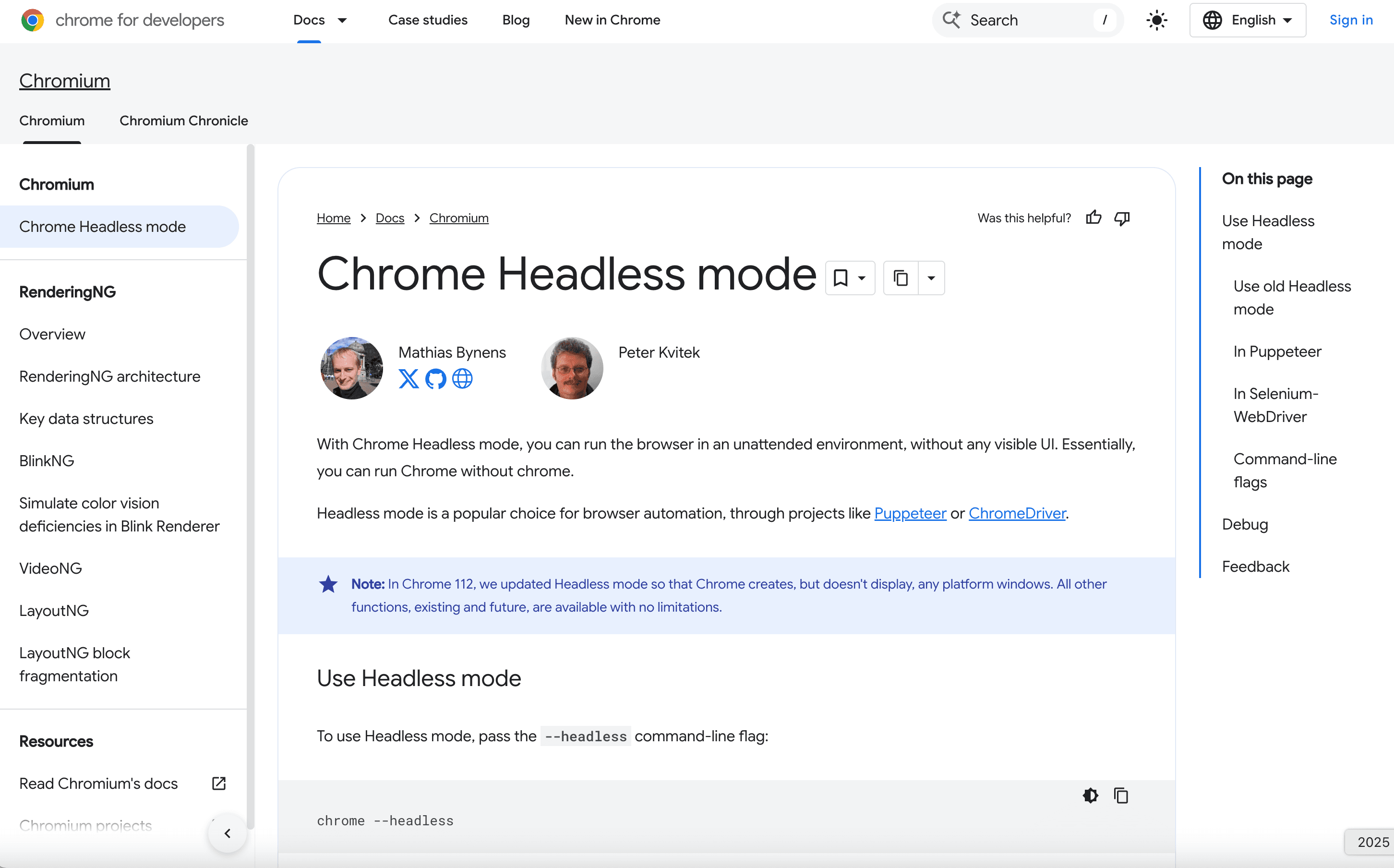This screenshot has width=1394, height=868.
Task: Collapse the left navigation sidebar
Action: click(x=227, y=833)
